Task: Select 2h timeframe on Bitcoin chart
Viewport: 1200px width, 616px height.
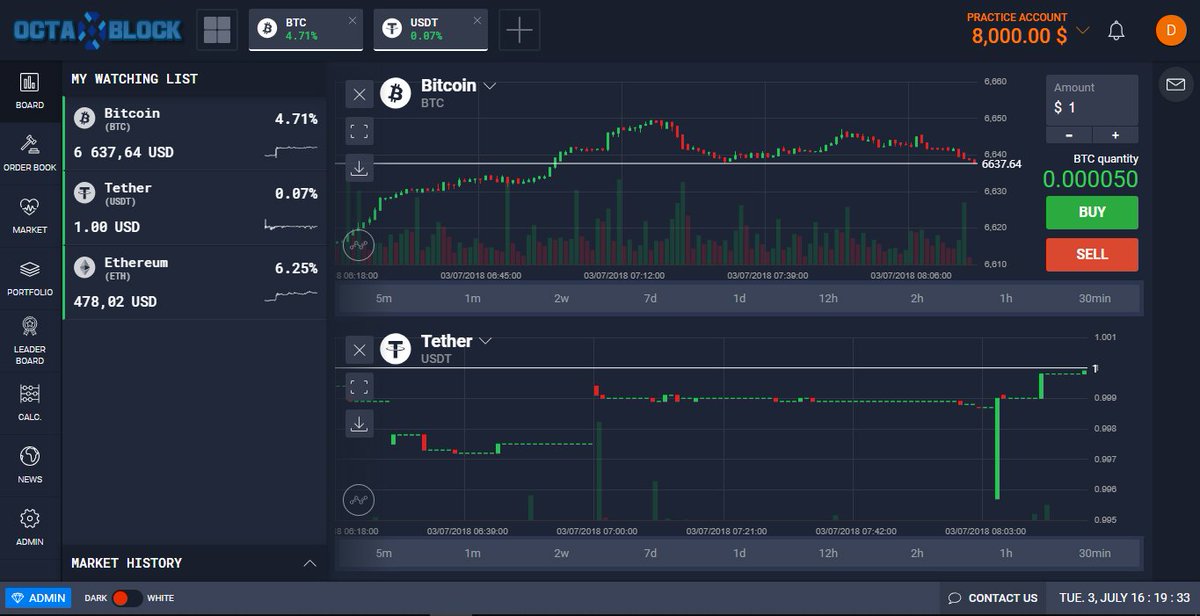Action: [x=917, y=298]
